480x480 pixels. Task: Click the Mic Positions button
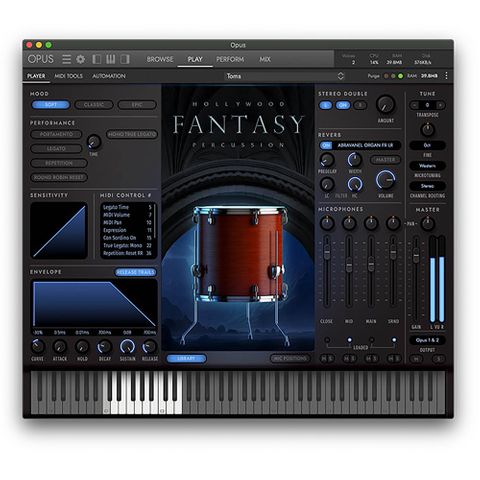(290, 358)
